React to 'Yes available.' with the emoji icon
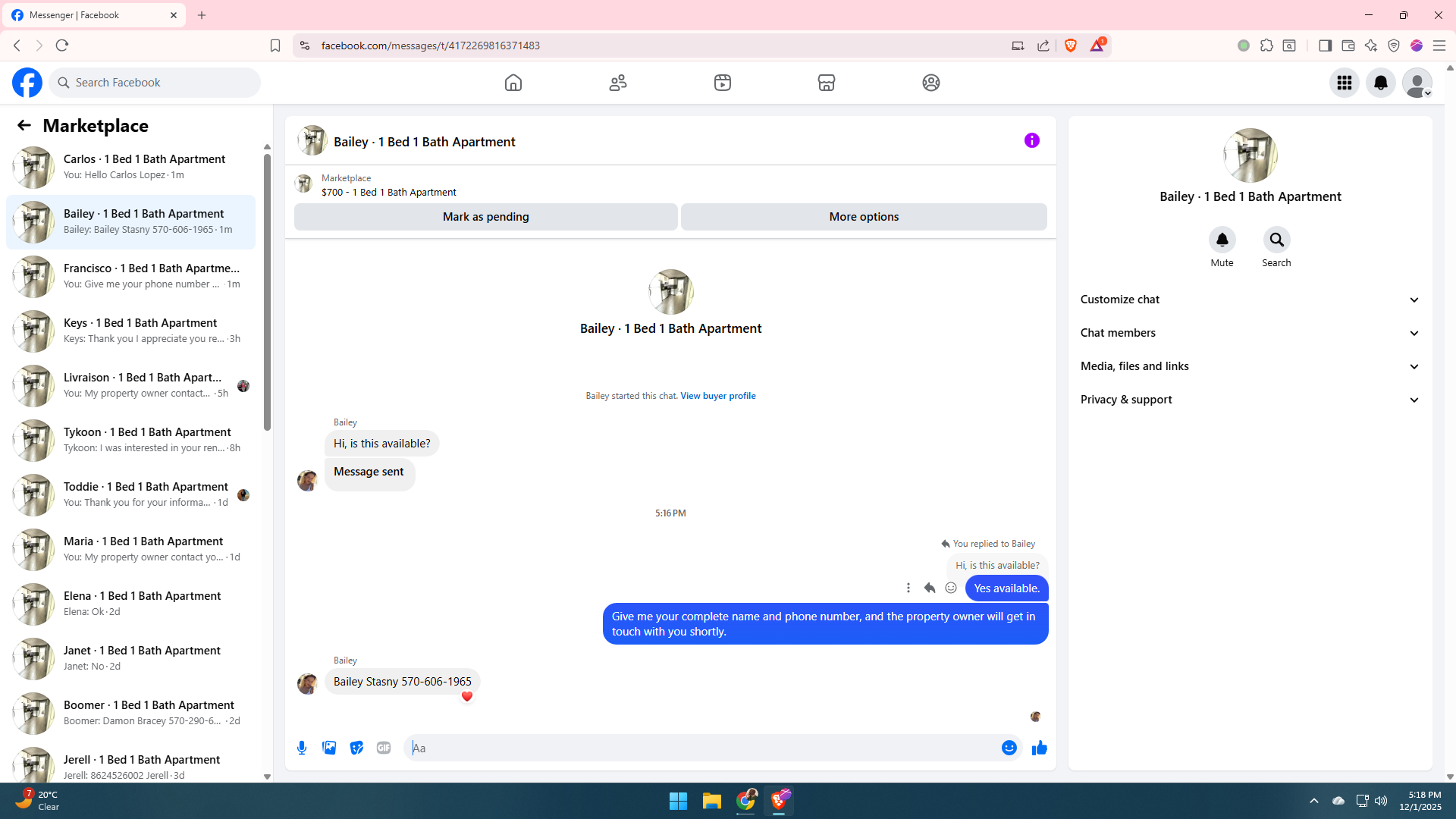 [951, 588]
